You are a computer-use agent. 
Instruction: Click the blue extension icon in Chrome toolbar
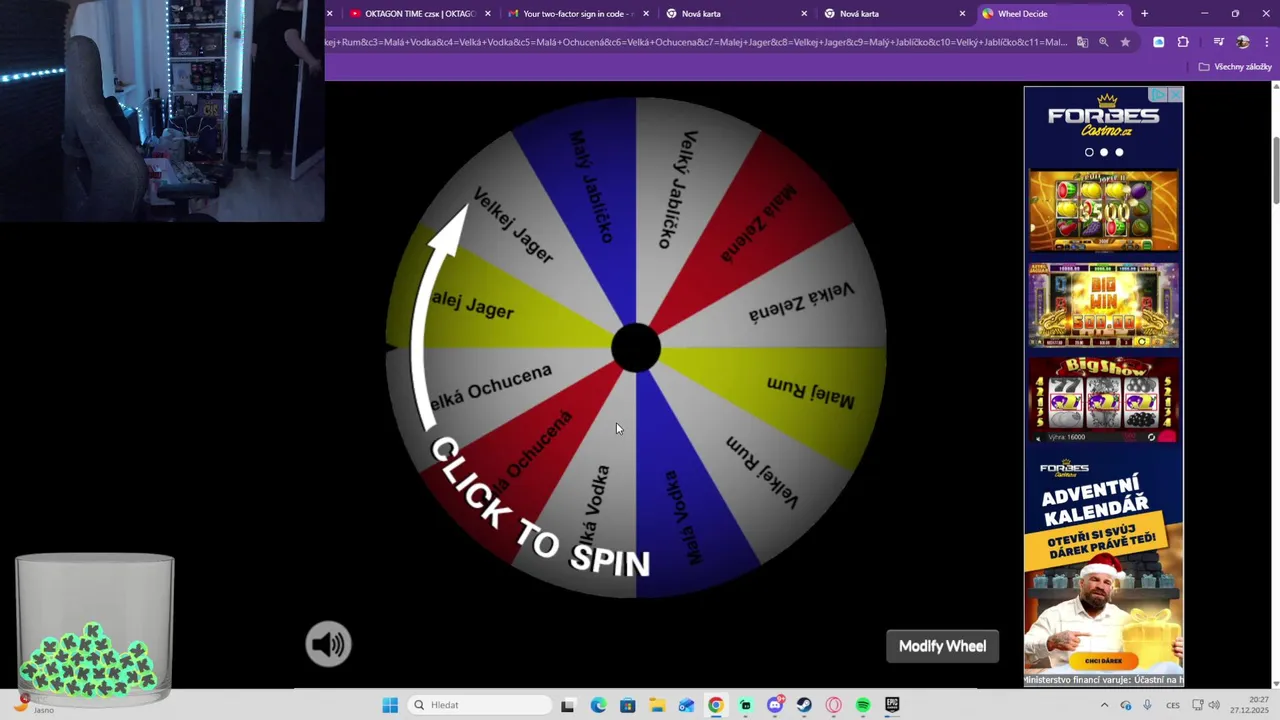pos(1159,42)
